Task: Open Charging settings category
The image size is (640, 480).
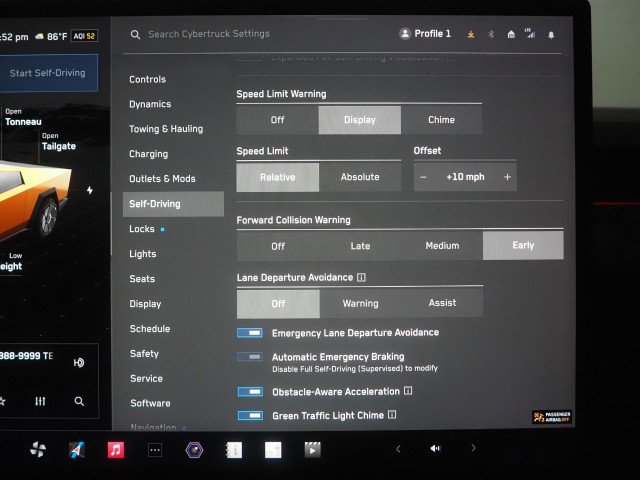Action: (x=148, y=154)
